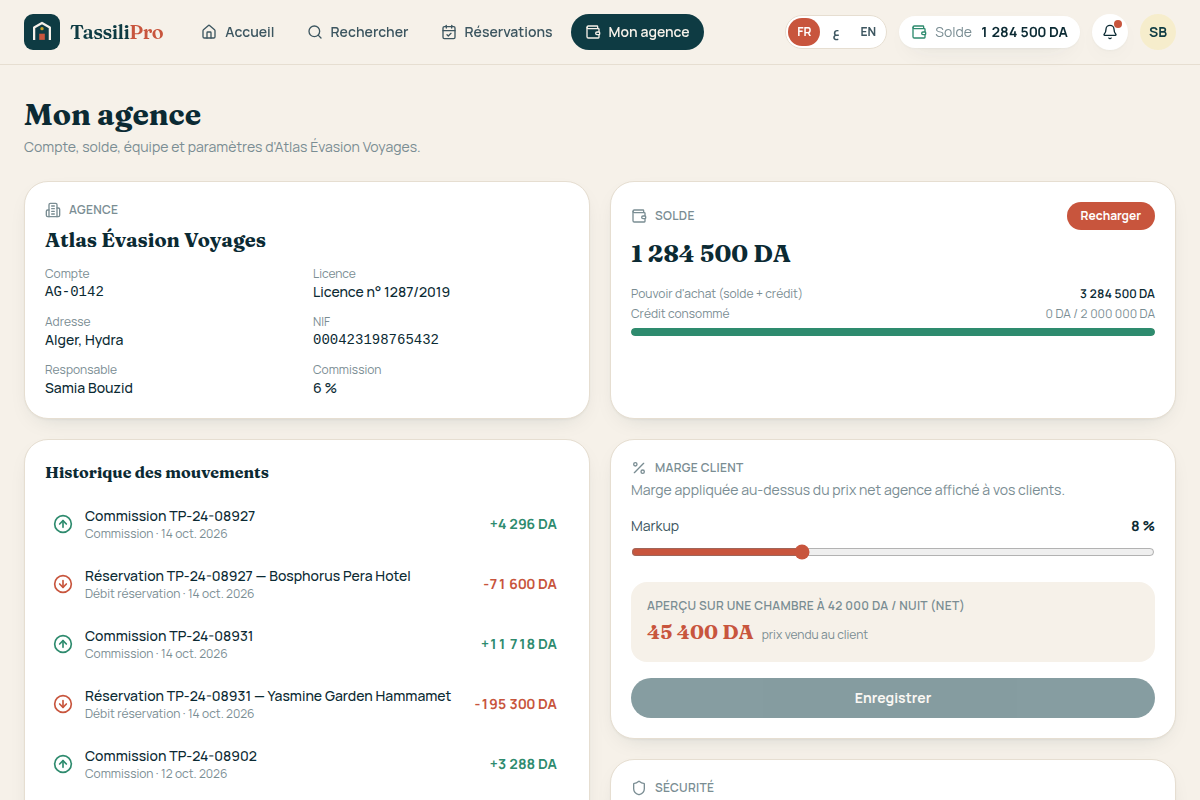Click up-arrow icon for Commission TP-24-08931
This screenshot has width=1200, height=800.
click(63, 644)
